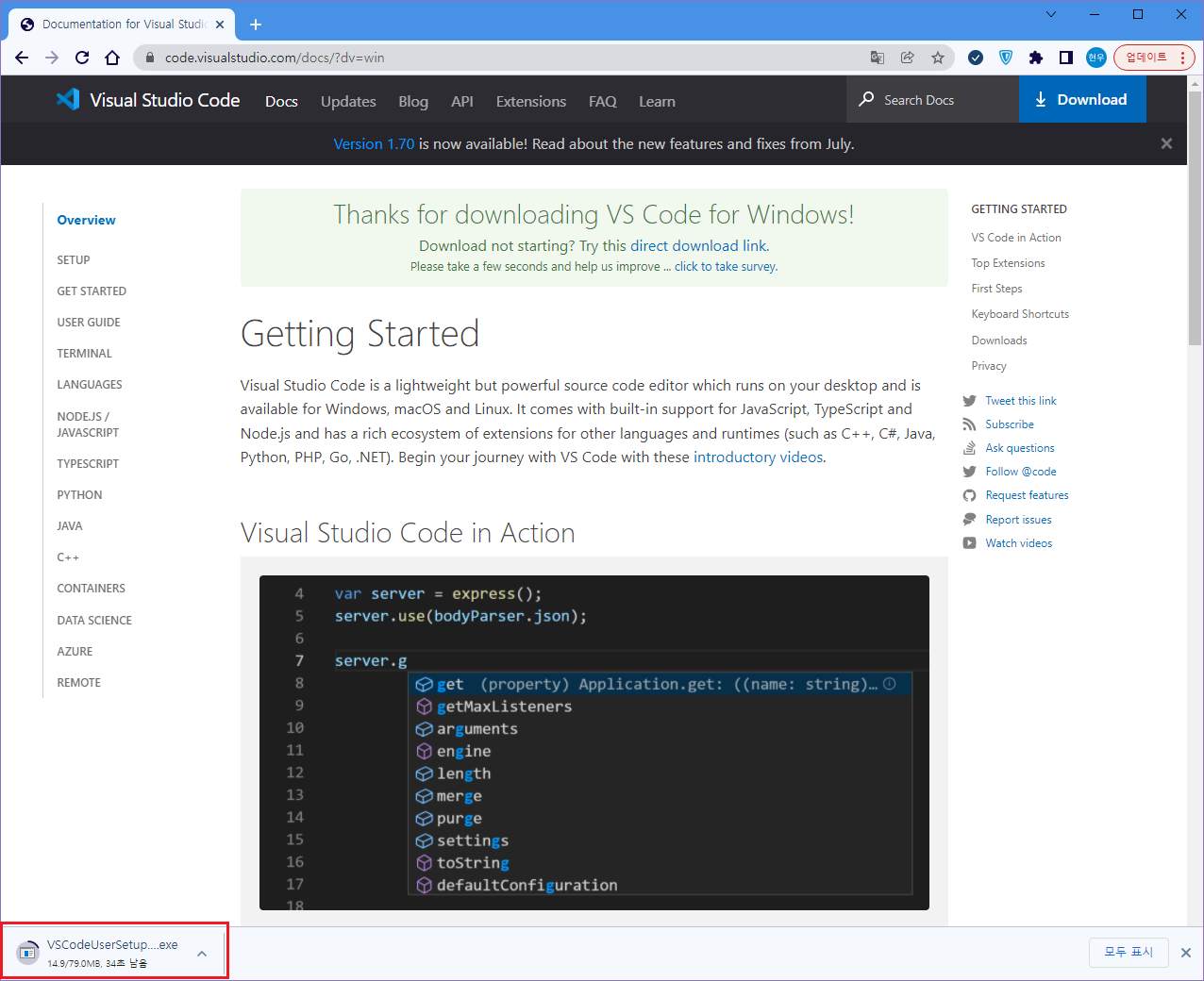Click the translate page icon

[878, 58]
